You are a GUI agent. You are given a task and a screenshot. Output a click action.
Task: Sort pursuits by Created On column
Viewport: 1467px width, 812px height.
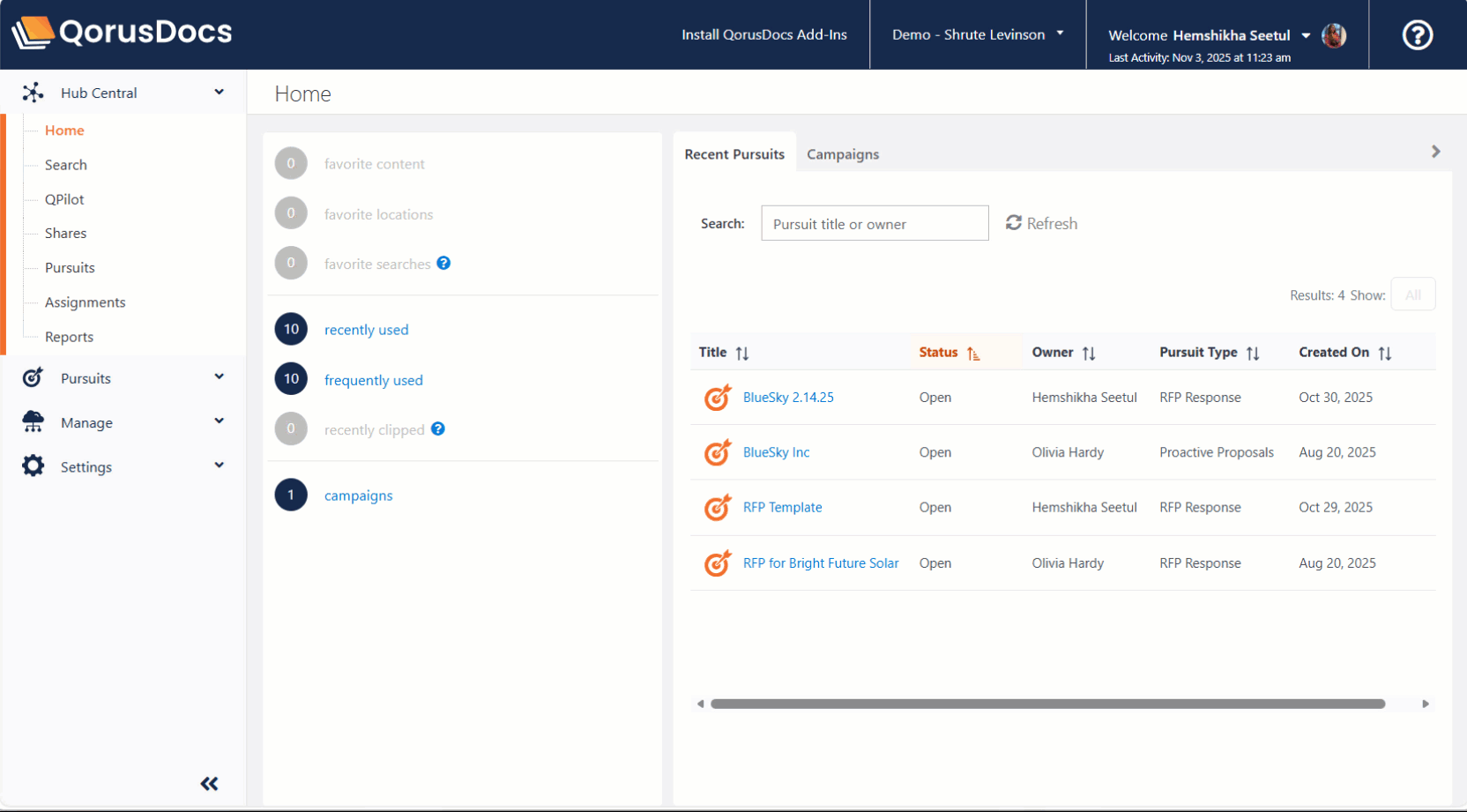[1384, 353]
